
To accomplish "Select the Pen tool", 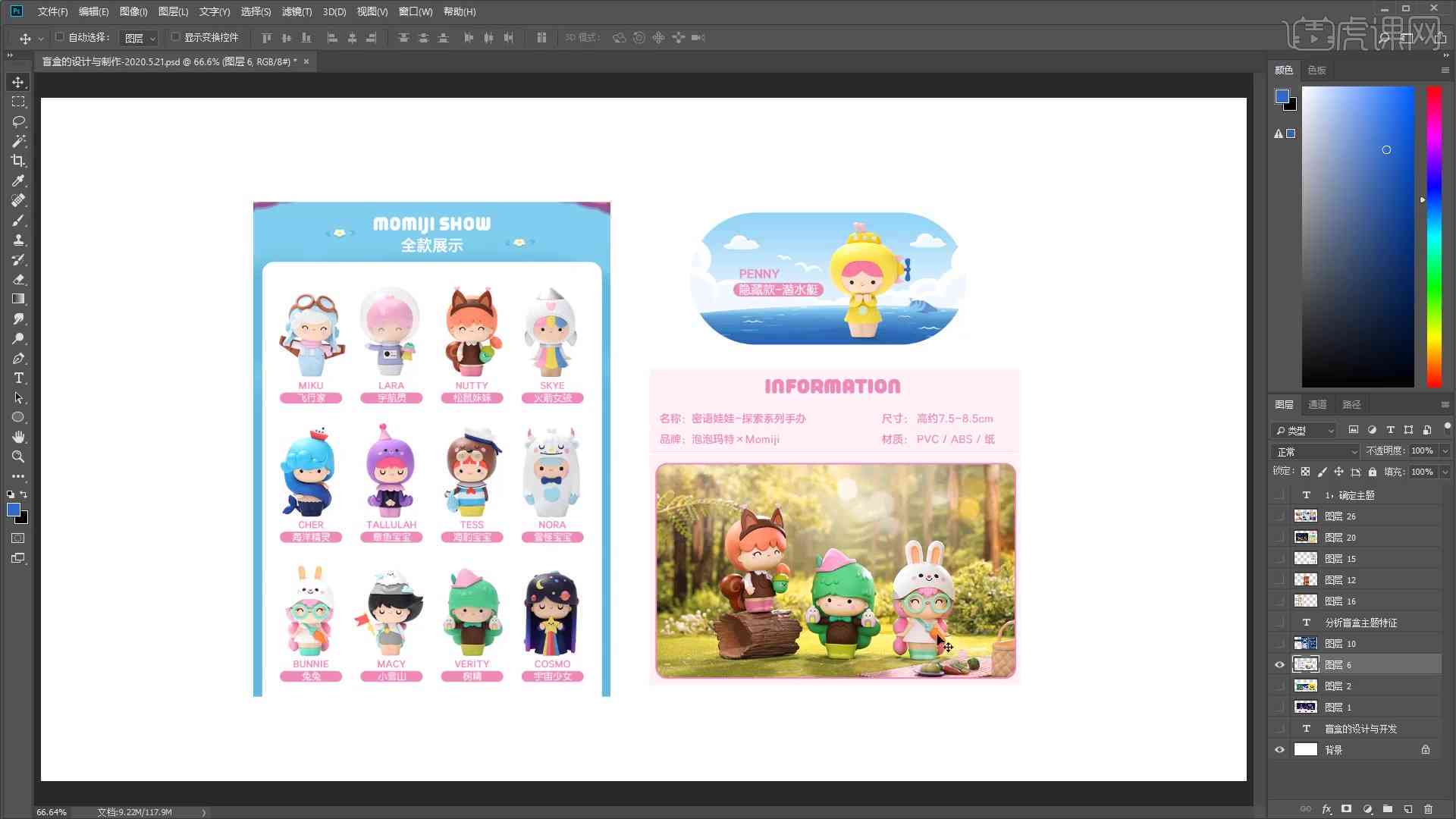I will (18, 358).
